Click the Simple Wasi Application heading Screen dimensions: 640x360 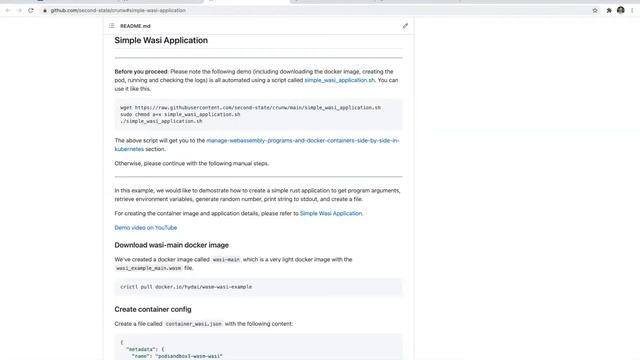(x=161, y=40)
